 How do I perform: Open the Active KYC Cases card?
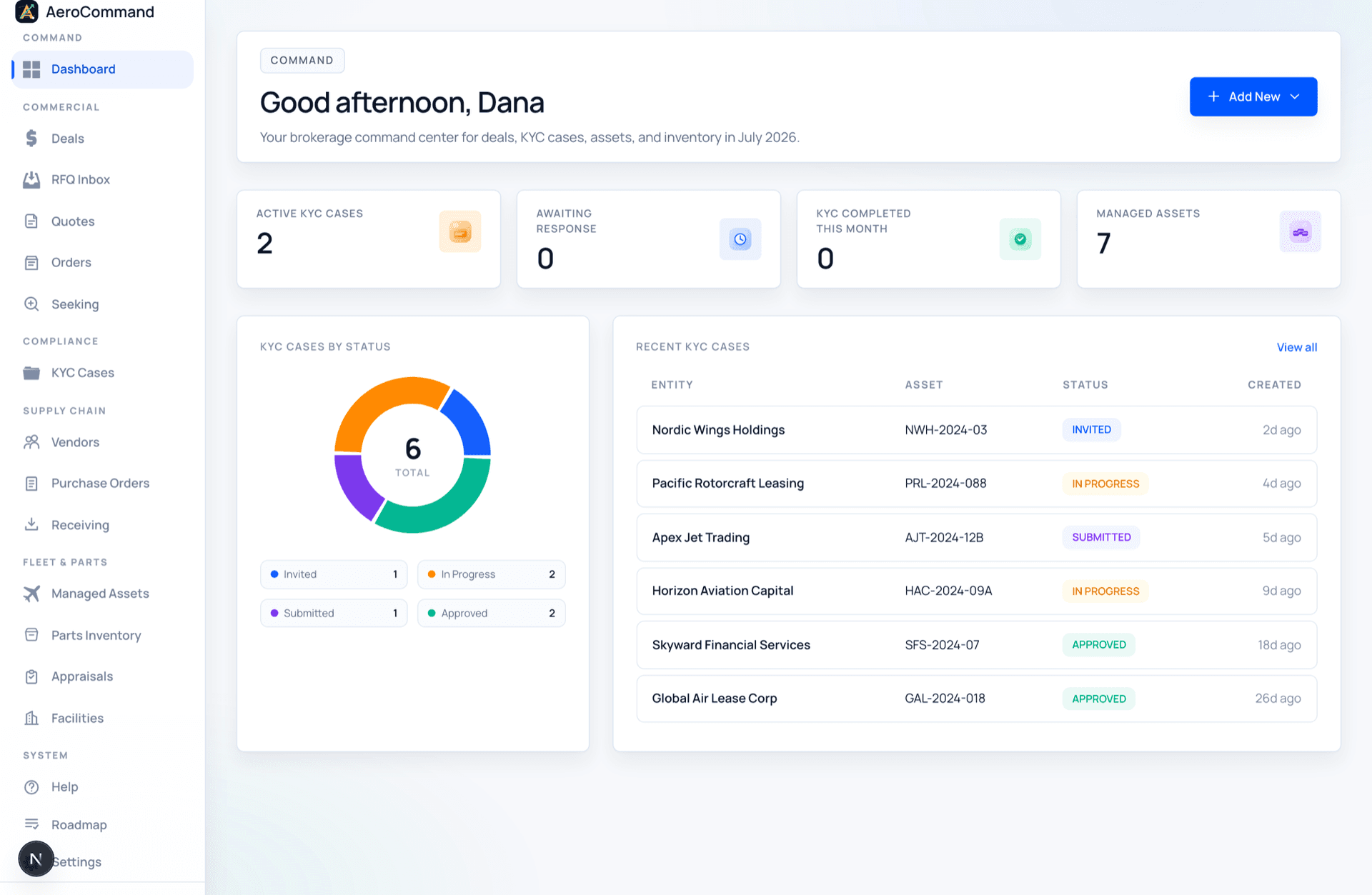(x=369, y=239)
